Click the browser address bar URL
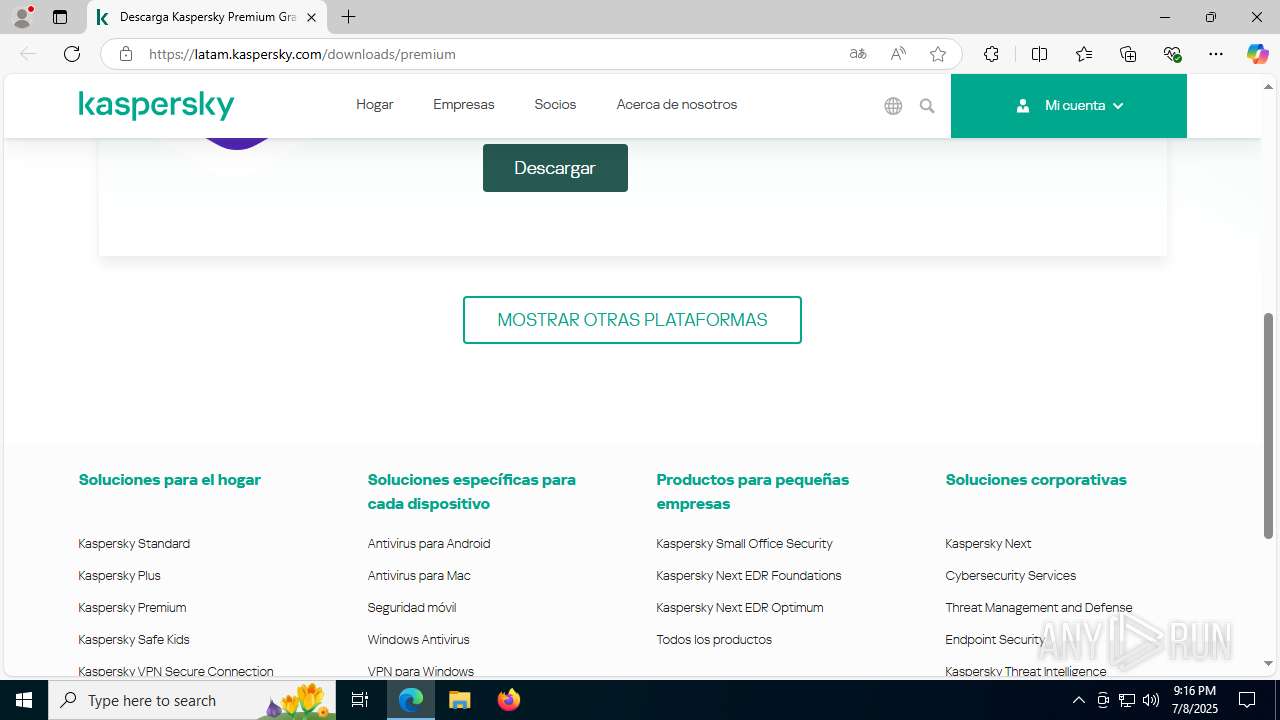The height and width of the screenshot is (720, 1280). pos(302,54)
